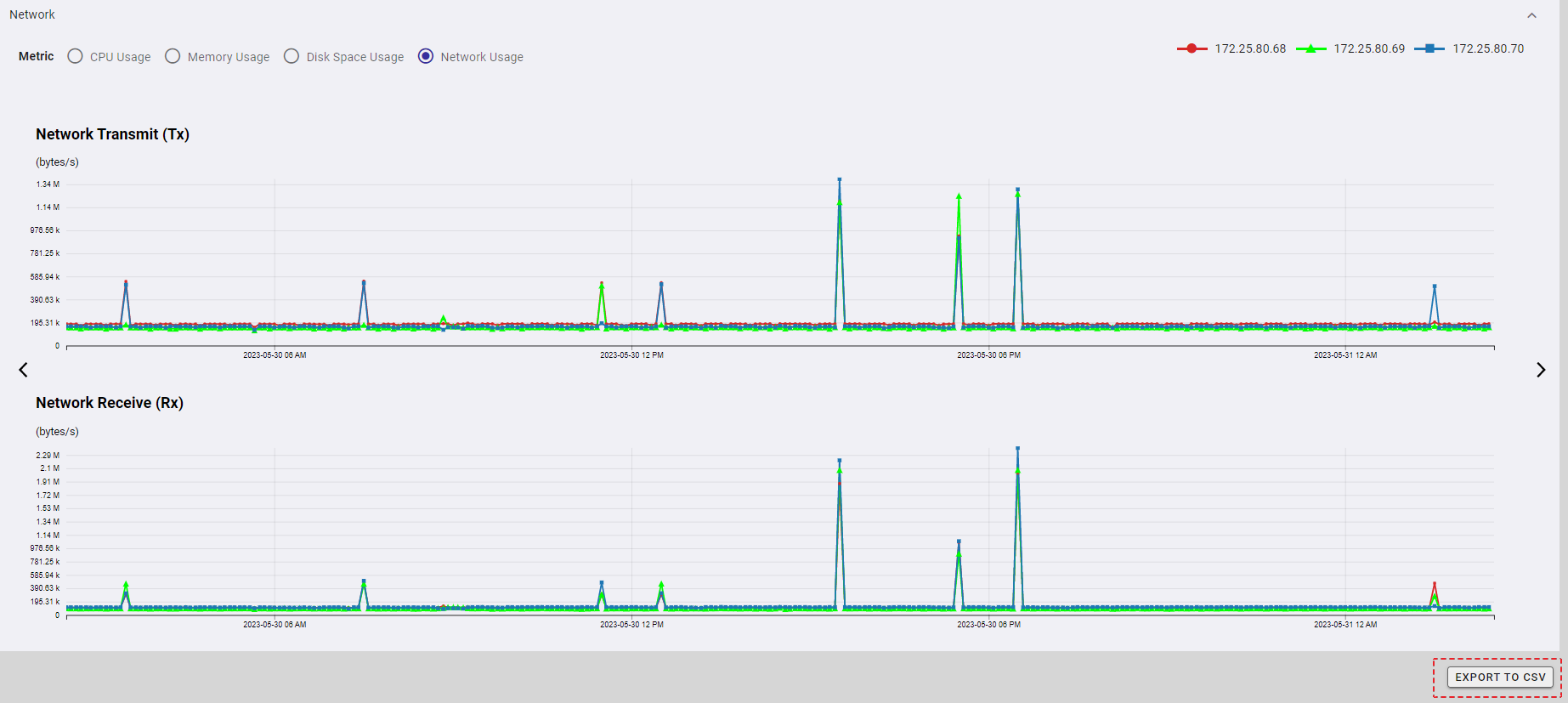
Task: Toggle the green 172.25.80.69 legend marker
Action: 1310,48
